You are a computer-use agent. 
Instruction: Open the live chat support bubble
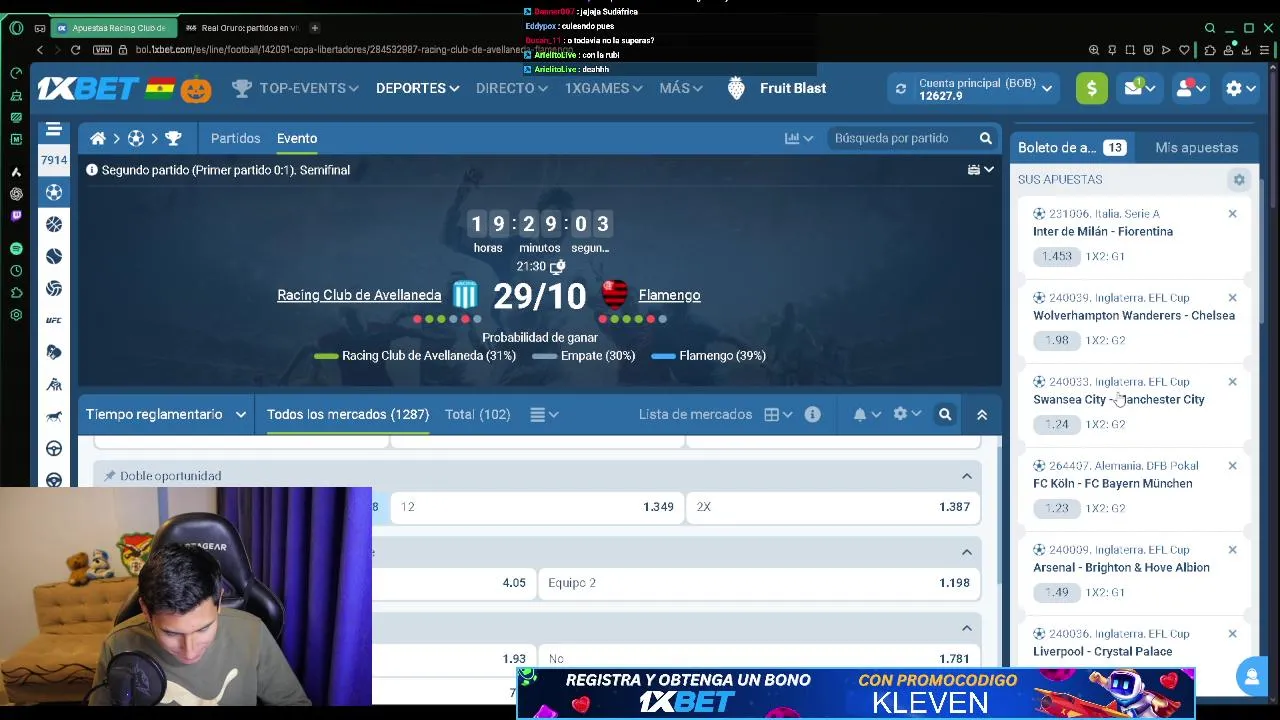click(x=1251, y=677)
